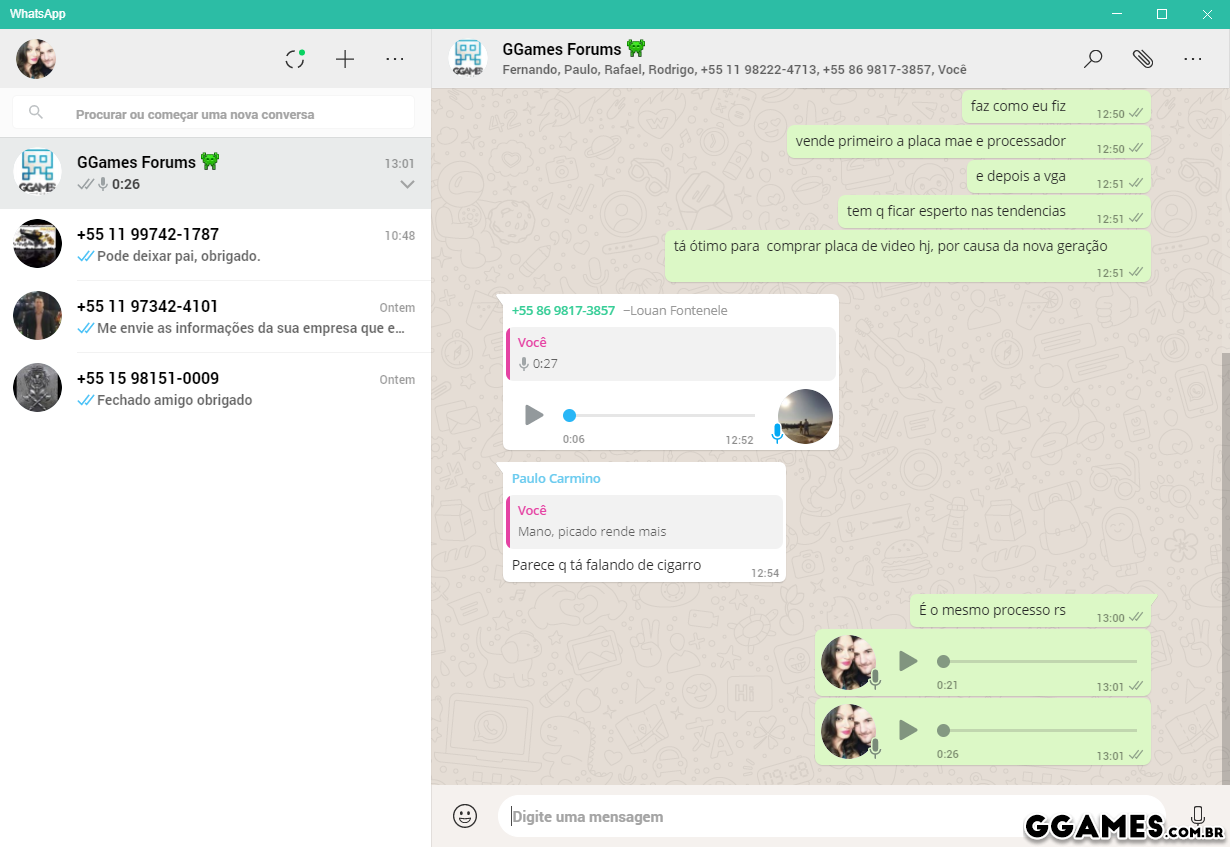Open chat with +55 11 99742-1787

click(215, 245)
